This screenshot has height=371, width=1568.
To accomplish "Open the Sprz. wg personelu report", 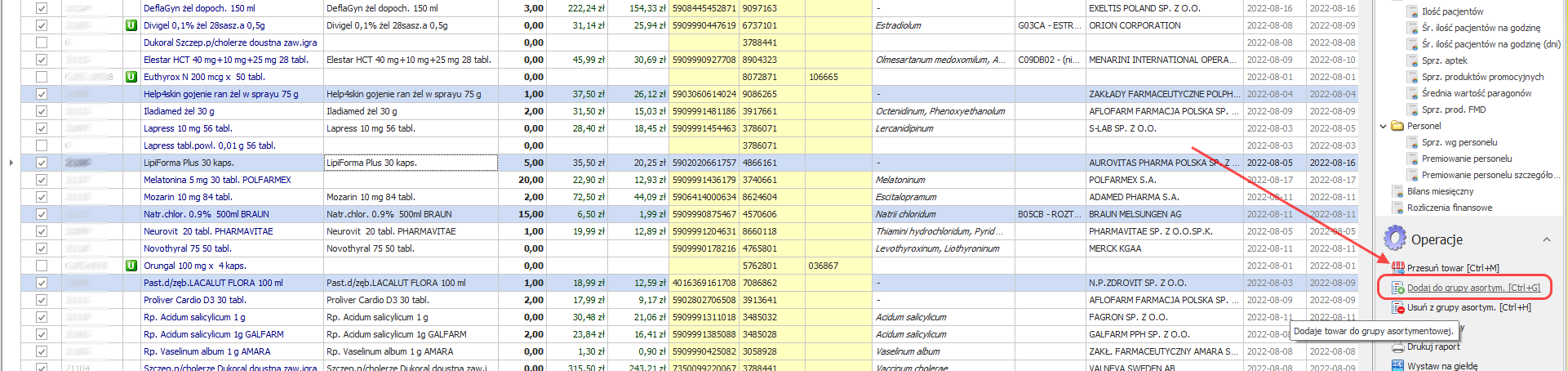I will 1459,142.
